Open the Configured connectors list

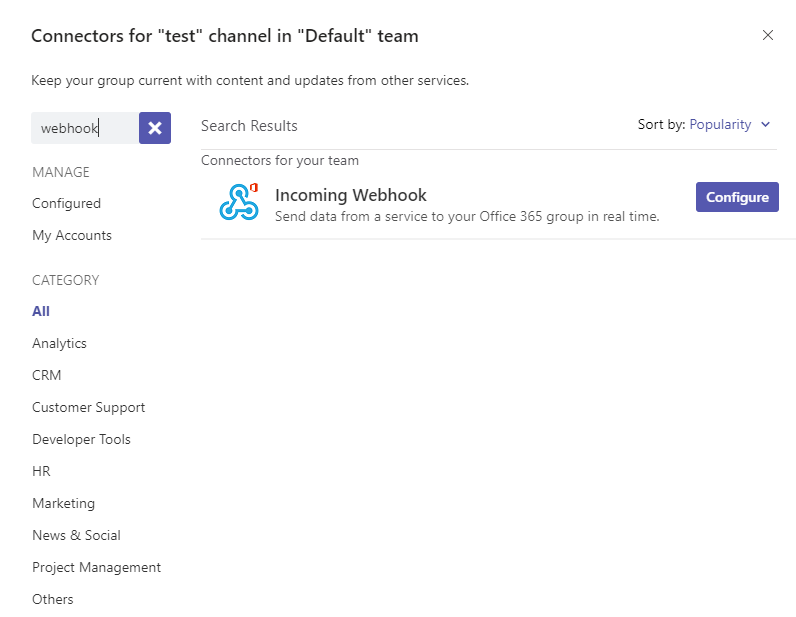click(x=66, y=203)
